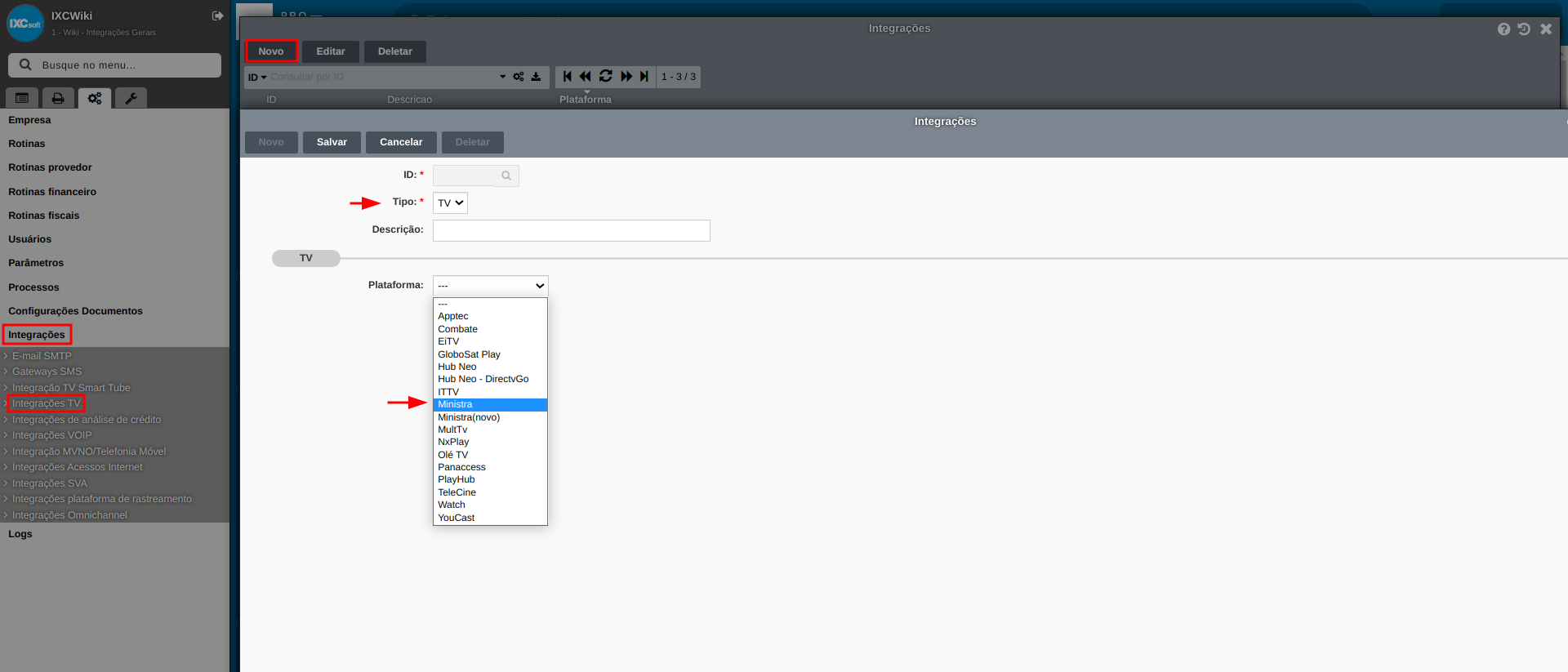Select the TV section tab
1568x672 pixels.
[306, 258]
